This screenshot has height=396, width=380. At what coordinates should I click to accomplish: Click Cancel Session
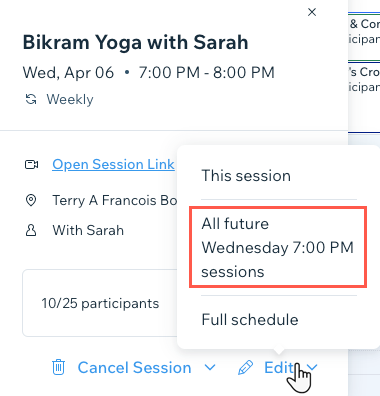tap(134, 368)
